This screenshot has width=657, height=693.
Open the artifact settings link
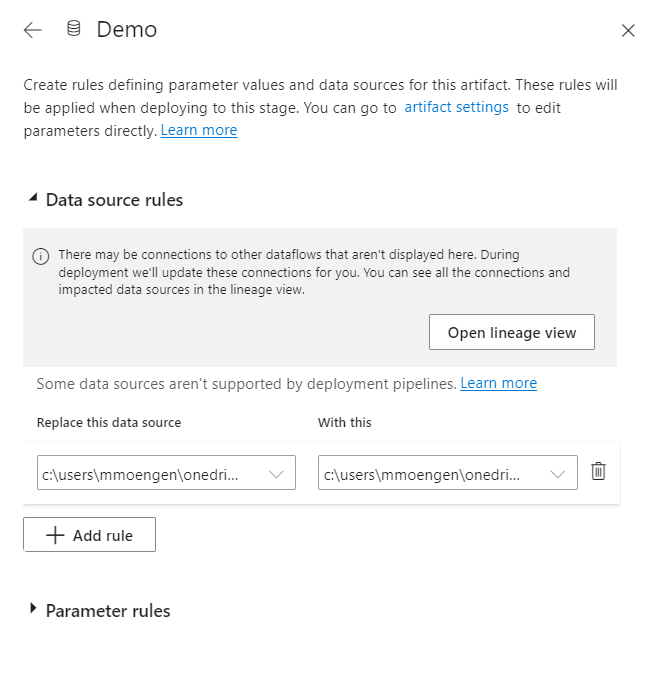click(x=456, y=107)
